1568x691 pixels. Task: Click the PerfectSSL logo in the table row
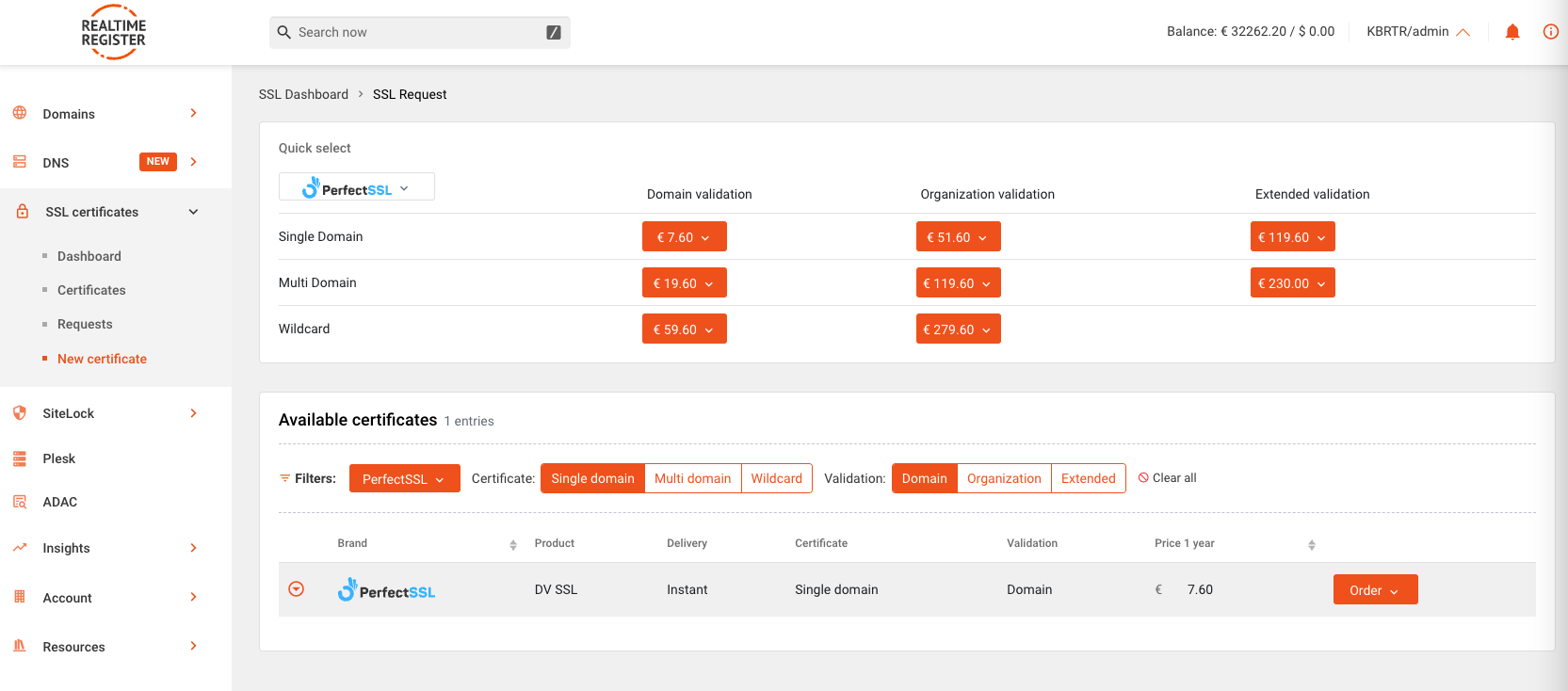pyautogui.click(x=386, y=590)
